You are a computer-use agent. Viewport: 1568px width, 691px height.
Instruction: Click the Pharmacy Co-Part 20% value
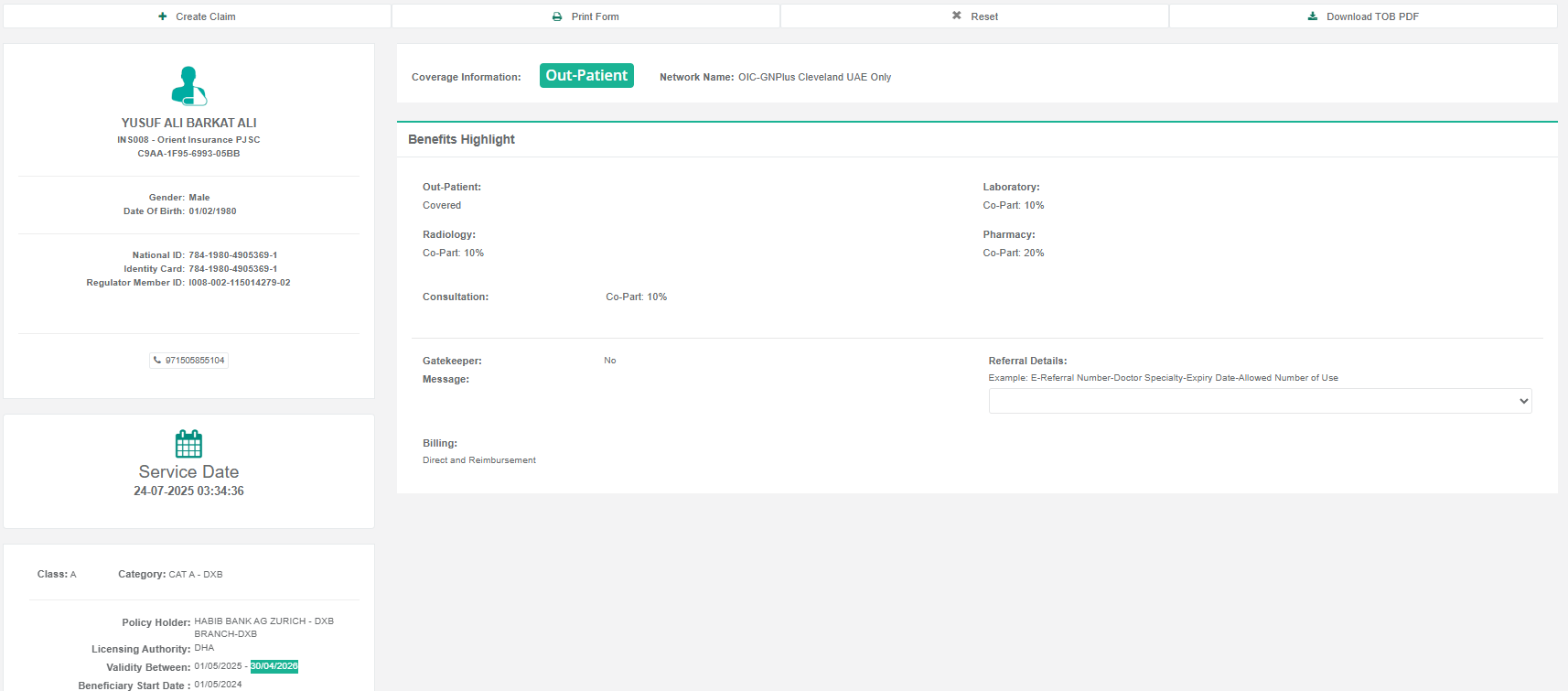(x=1014, y=254)
